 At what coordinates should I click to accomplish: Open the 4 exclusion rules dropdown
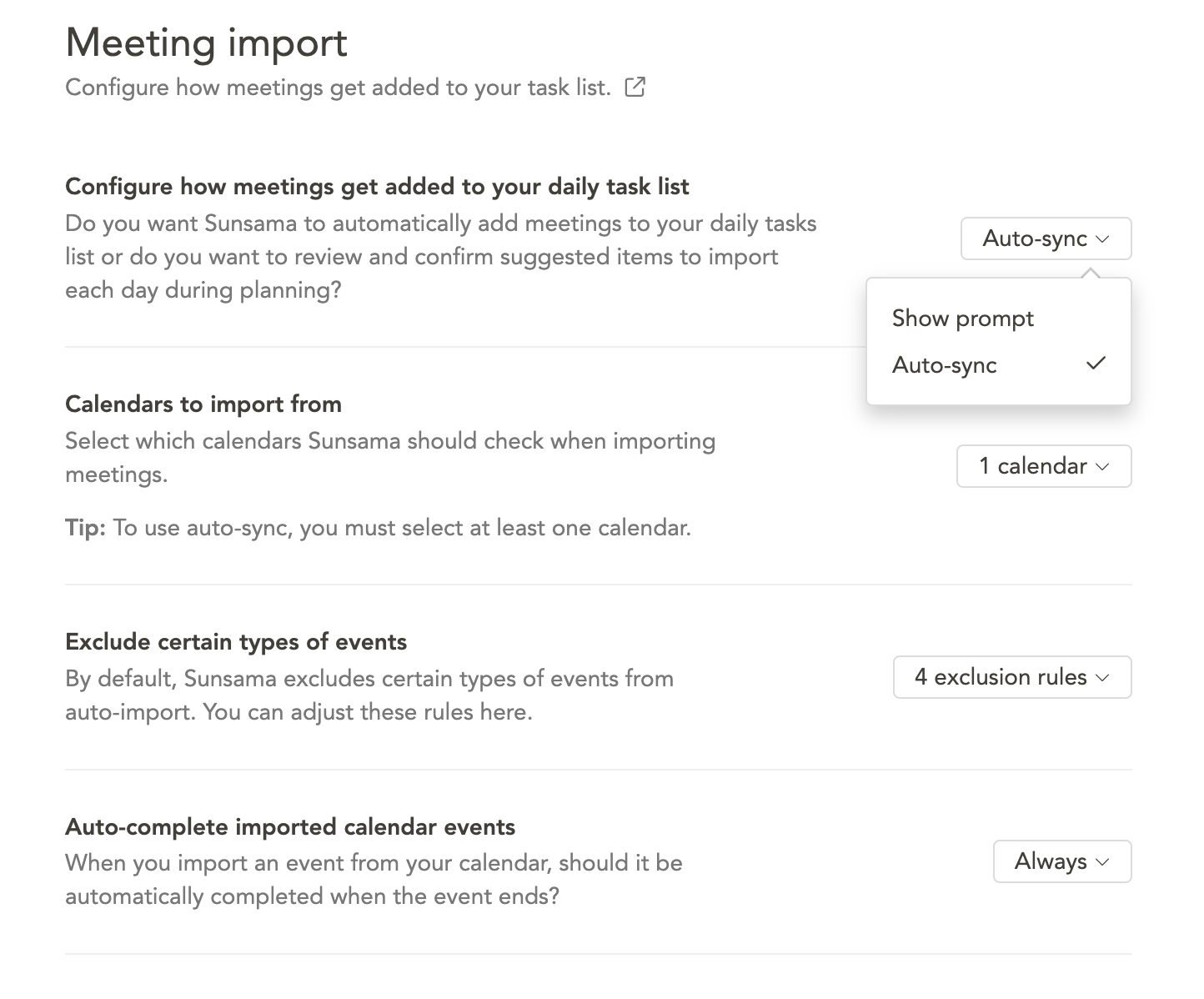click(x=1011, y=677)
